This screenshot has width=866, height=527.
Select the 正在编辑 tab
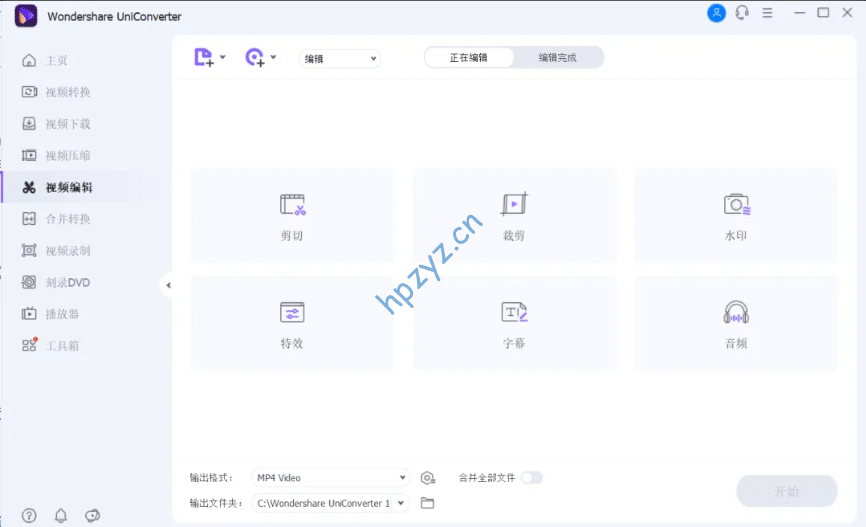click(468, 58)
